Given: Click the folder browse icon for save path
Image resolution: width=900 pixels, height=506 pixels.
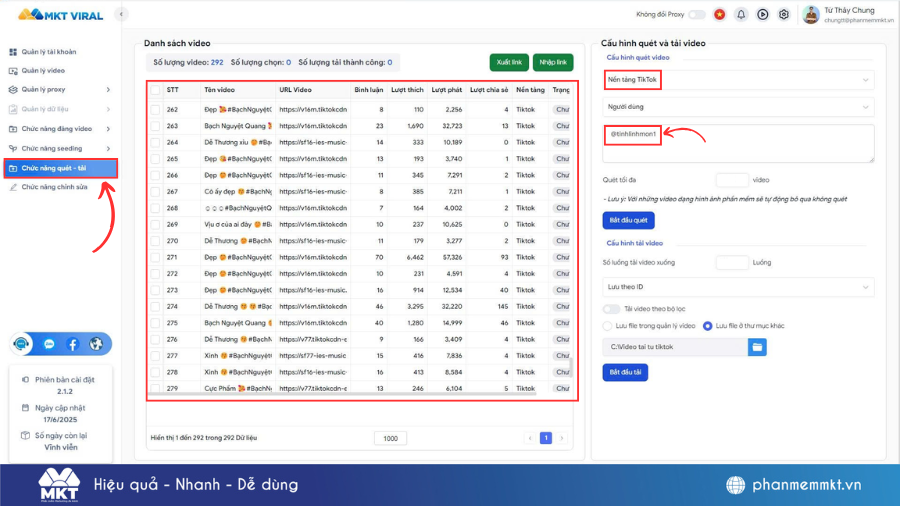Looking at the screenshot, I should [757, 347].
